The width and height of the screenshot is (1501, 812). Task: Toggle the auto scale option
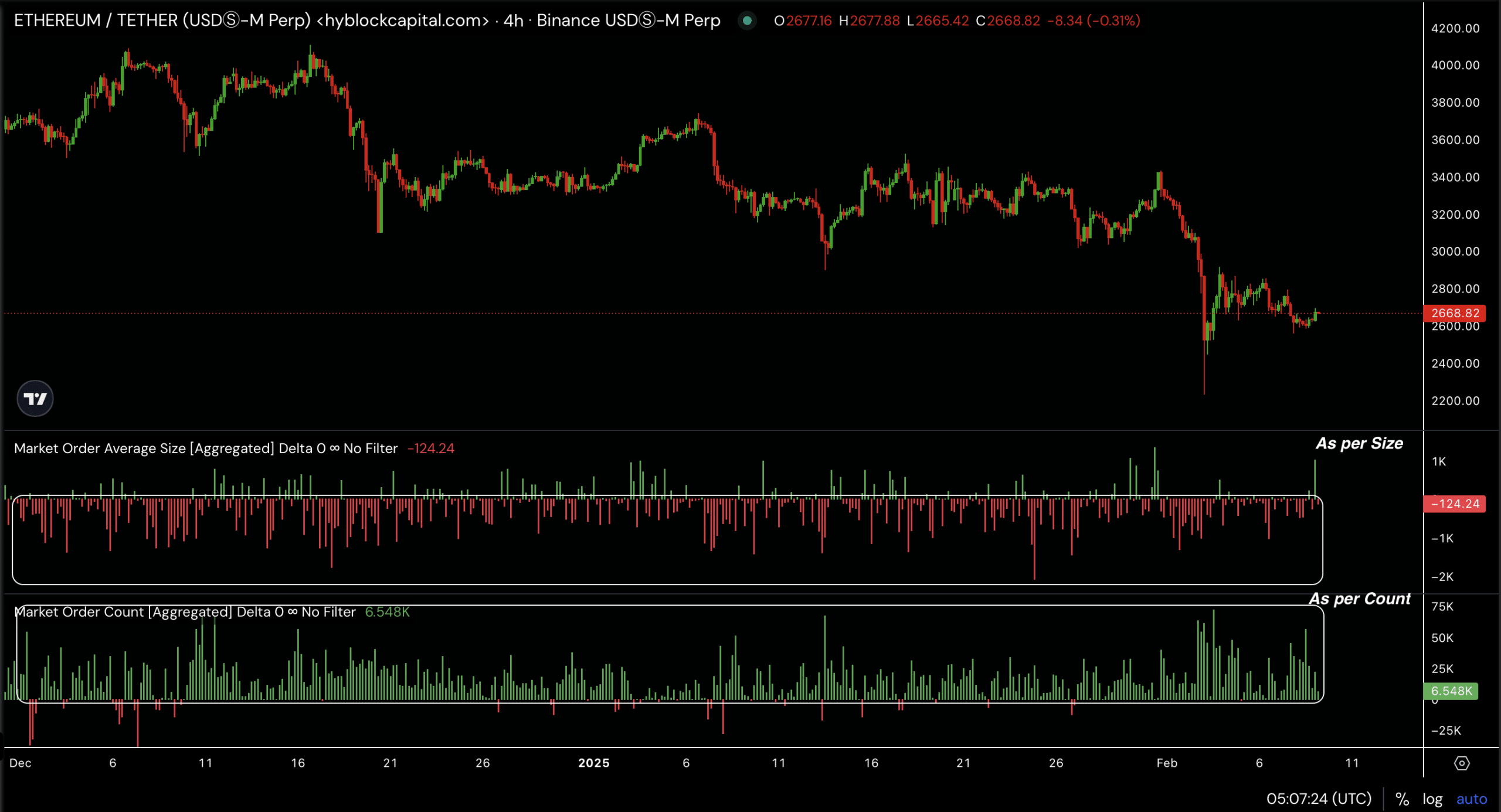(x=1471, y=799)
